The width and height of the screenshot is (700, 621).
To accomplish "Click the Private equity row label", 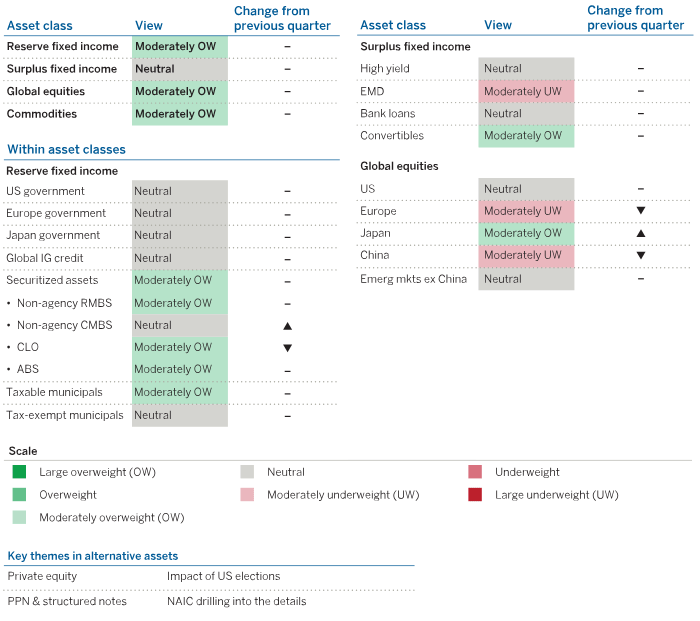I will [x=42, y=576].
